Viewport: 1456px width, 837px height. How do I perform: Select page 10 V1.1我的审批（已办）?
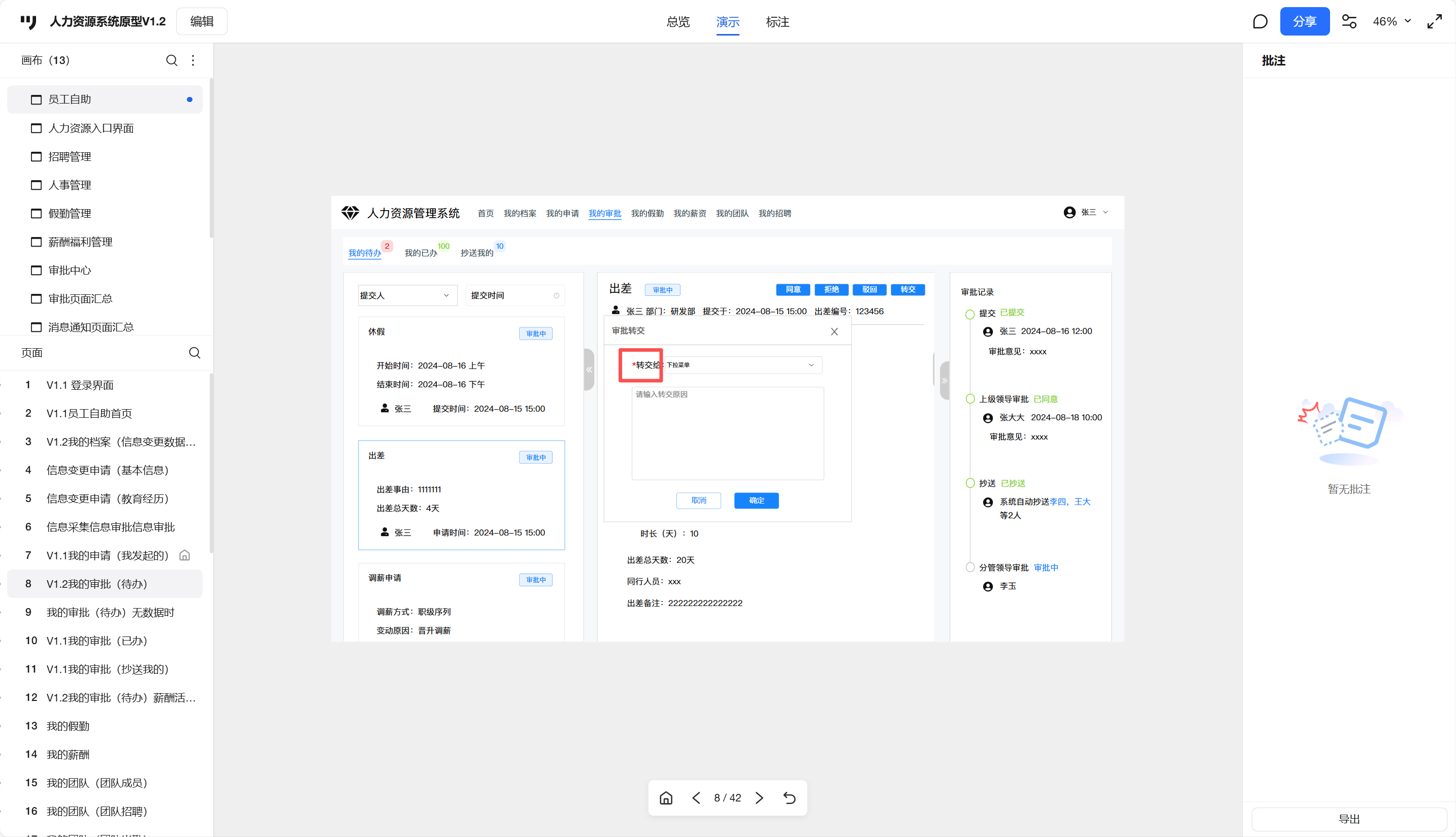click(x=96, y=641)
